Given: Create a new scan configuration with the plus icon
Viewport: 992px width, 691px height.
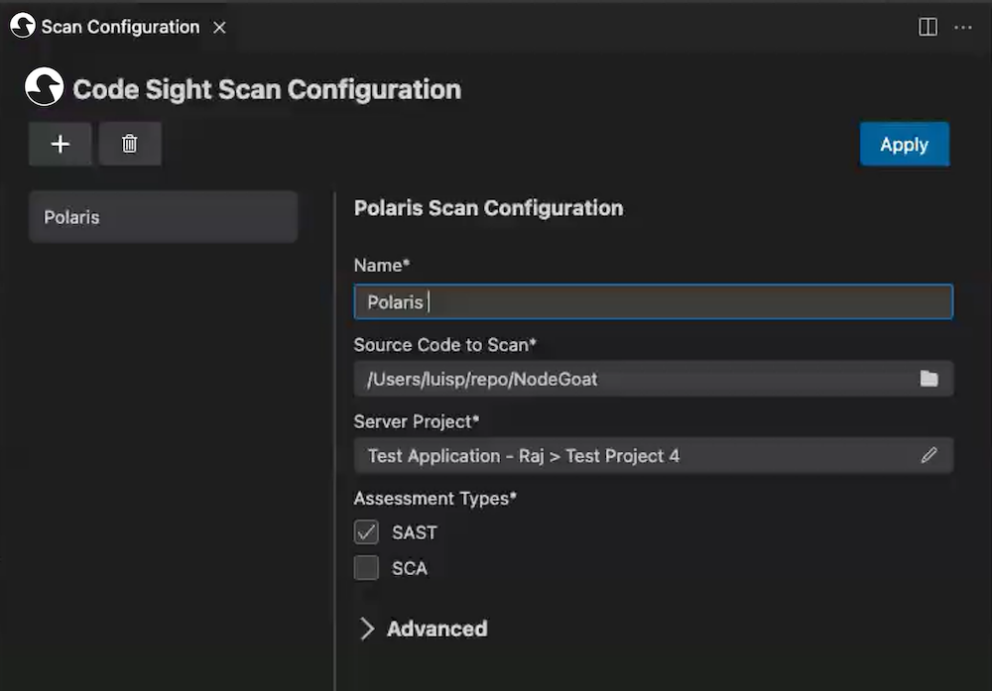Looking at the screenshot, I should (x=59, y=143).
